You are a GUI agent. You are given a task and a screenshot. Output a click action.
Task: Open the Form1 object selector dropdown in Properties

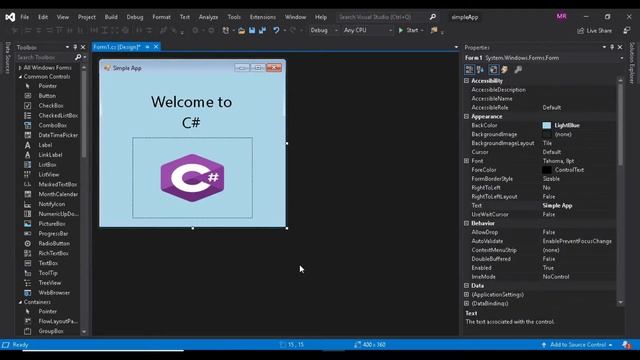[622, 58]
